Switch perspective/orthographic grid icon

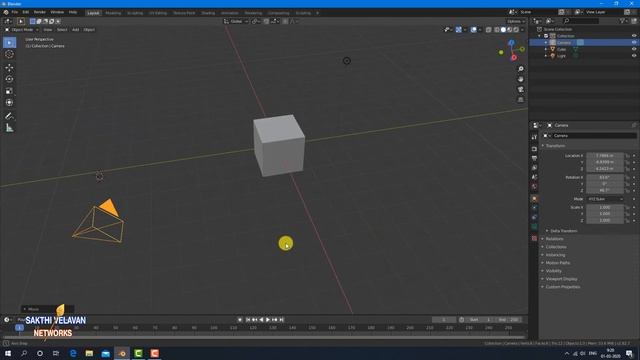[x=520, y=100]
